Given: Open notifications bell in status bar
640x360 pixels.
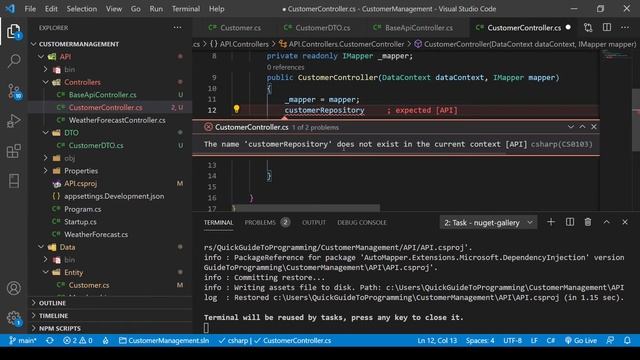Looking at the screenshot, I should point(627,340).
